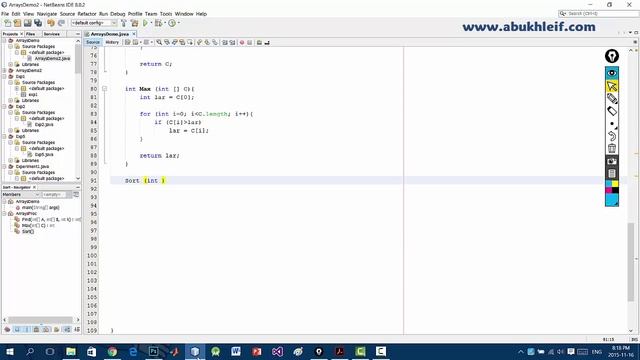Open the Refactor menu
This screenshot has height=360, width=640.
point(87,14)
